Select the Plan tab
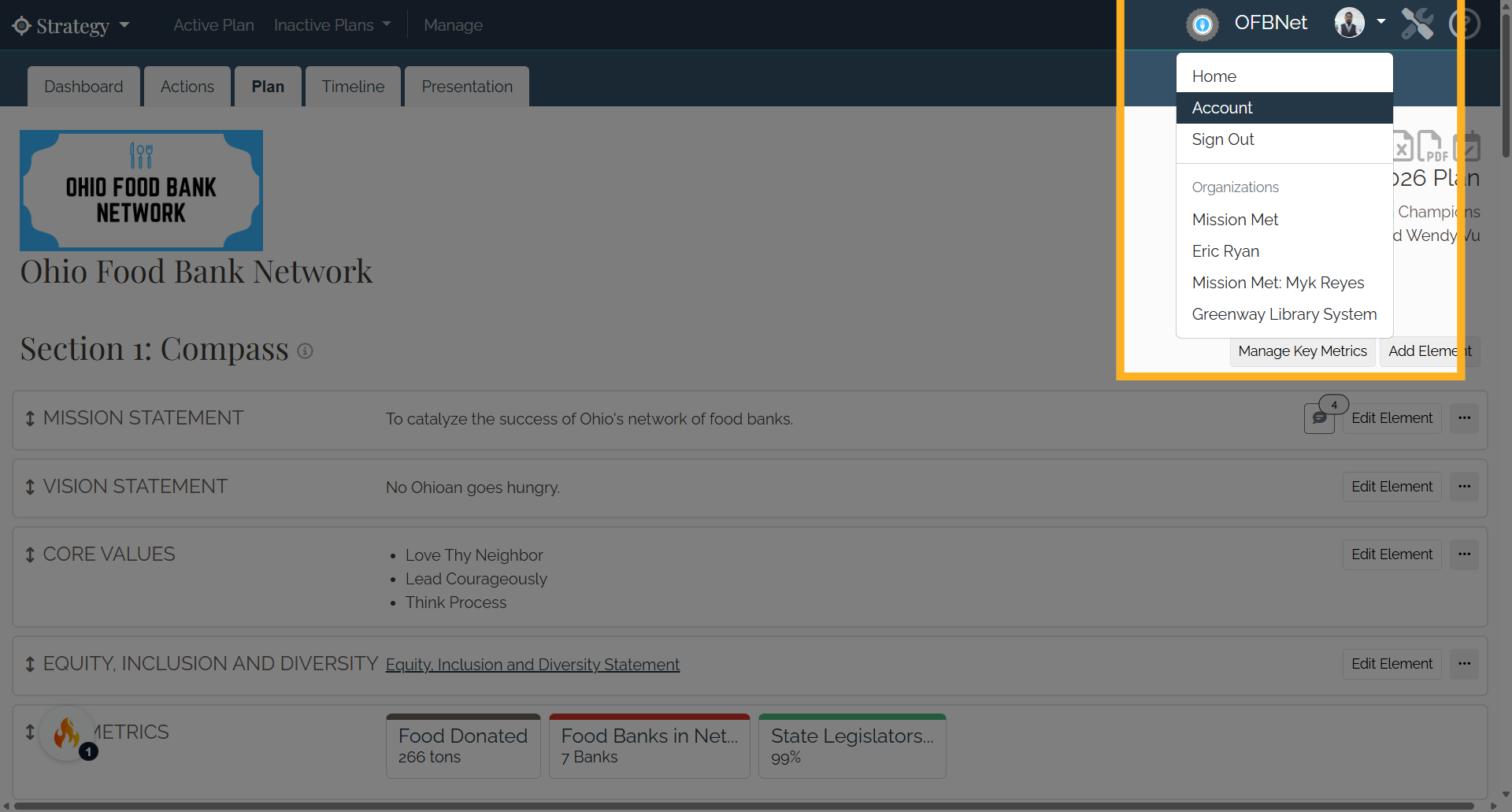 [x=268, y=87]
